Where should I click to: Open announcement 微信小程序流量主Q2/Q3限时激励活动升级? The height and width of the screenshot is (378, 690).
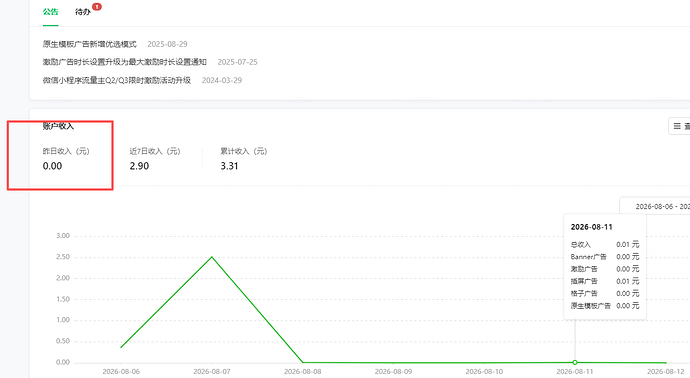(117, 80)
